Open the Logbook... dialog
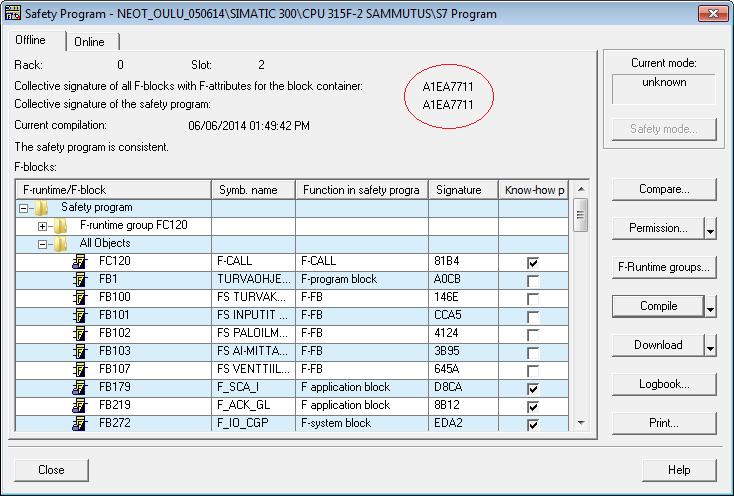 (x=664, y=385)
